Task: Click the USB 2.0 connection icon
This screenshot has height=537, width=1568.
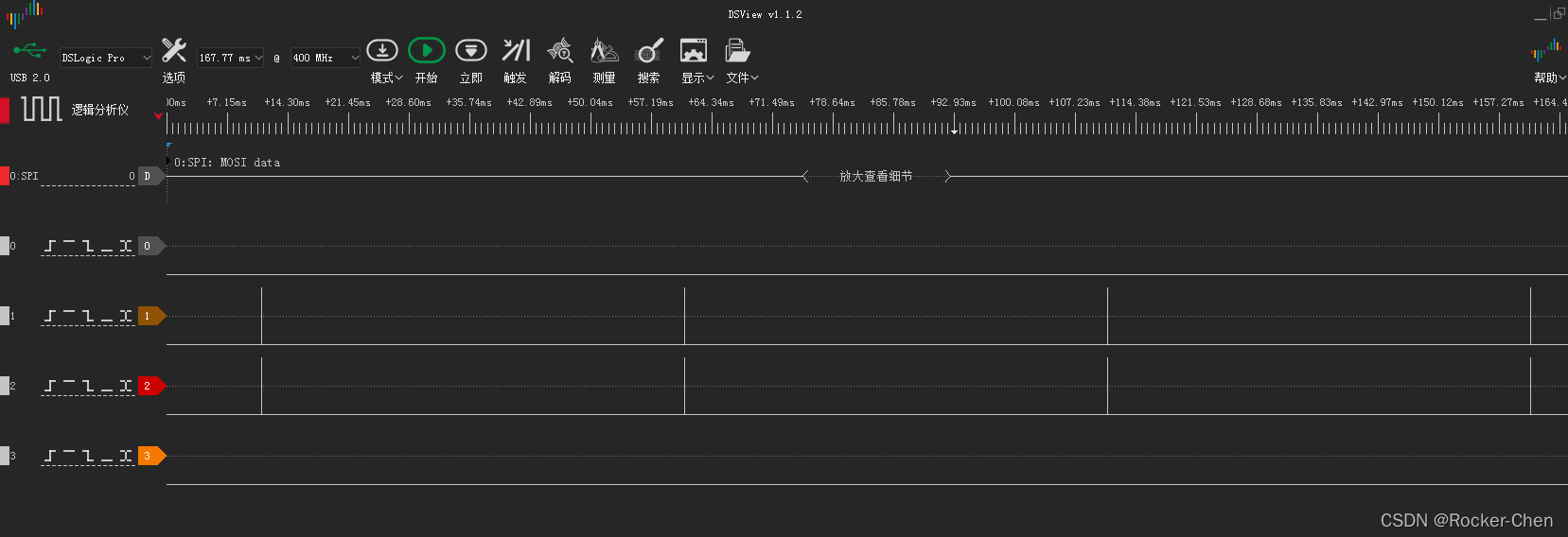Action: click(29, 49)
